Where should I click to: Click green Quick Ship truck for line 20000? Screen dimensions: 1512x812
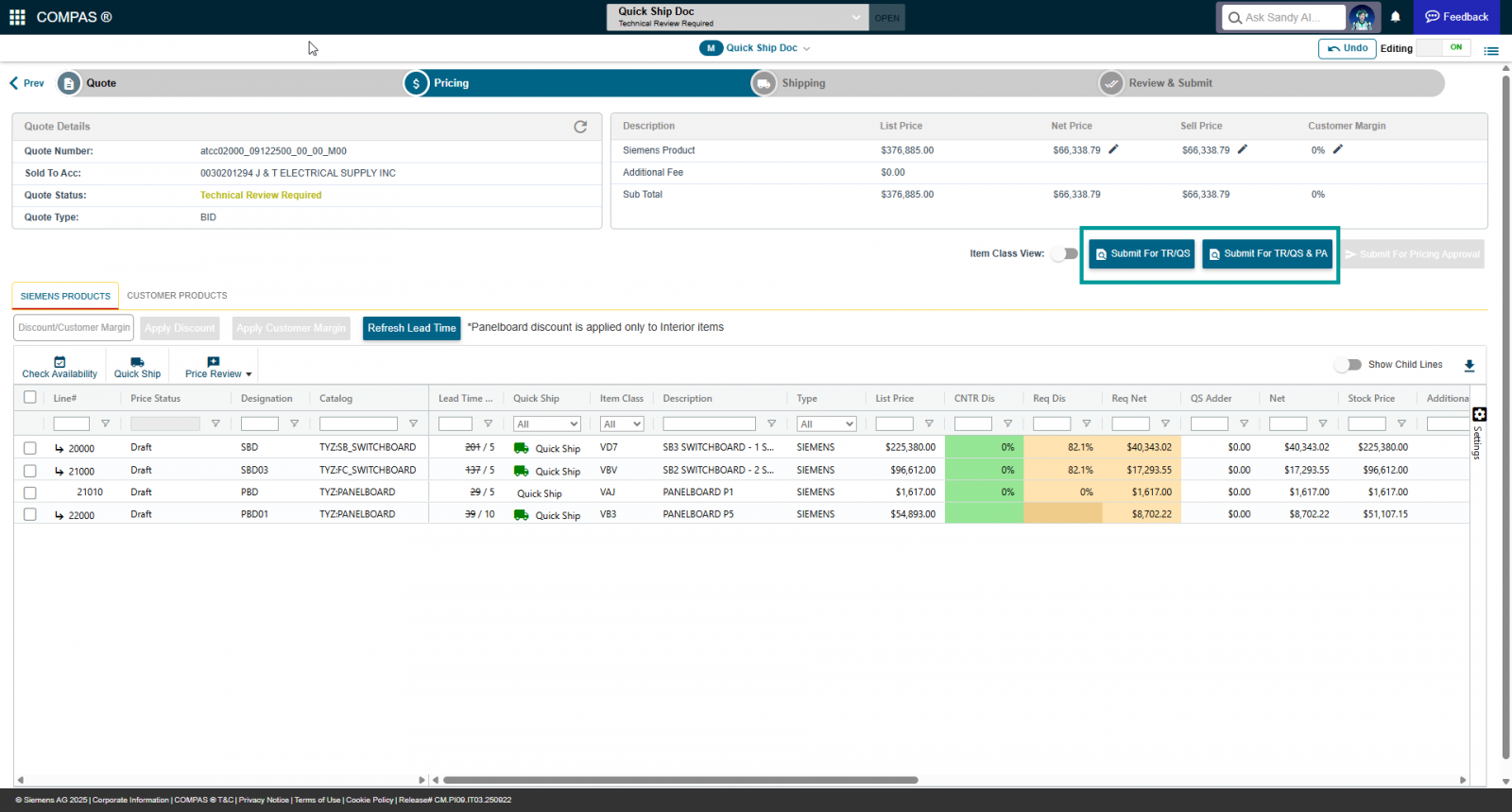point(521,448)
